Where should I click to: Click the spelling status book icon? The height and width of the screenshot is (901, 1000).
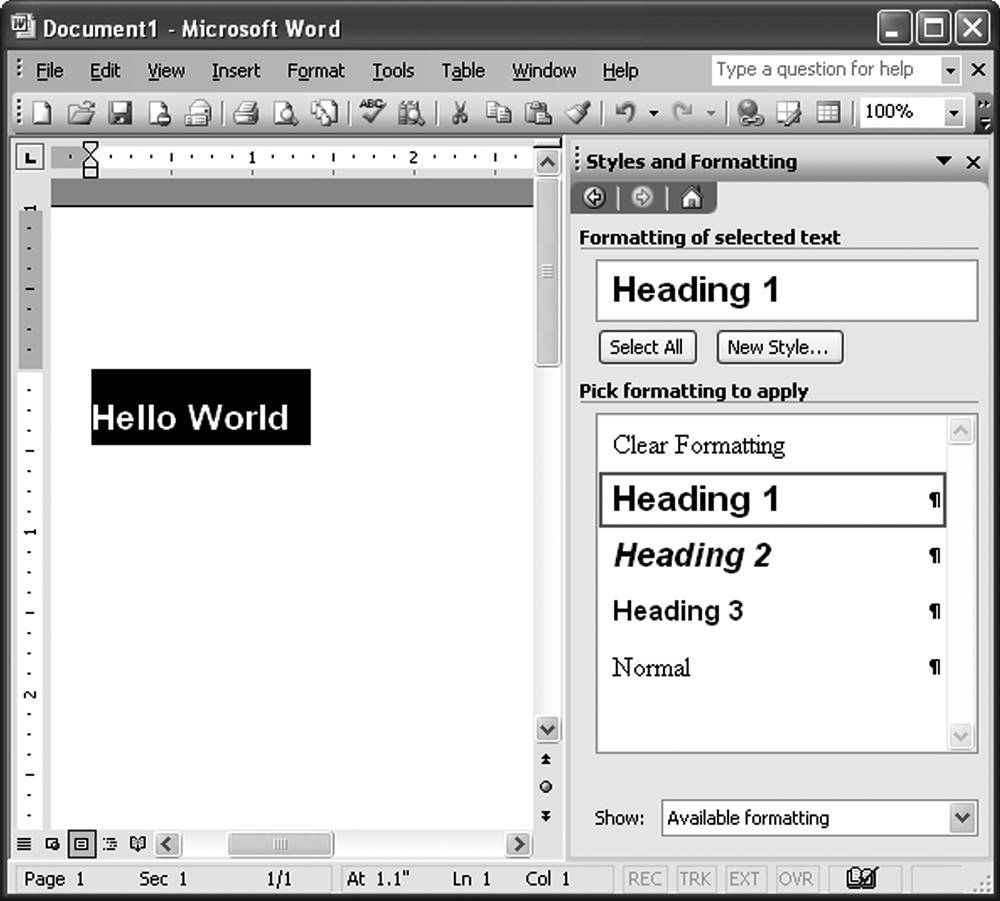(862, 879)
